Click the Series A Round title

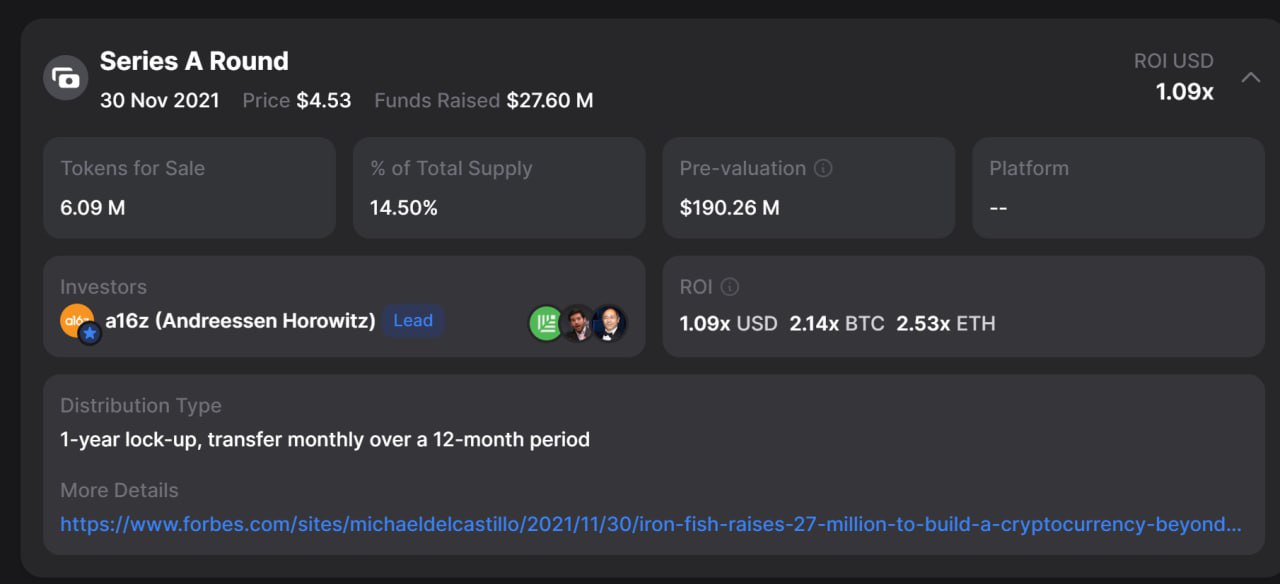[194, 61]
